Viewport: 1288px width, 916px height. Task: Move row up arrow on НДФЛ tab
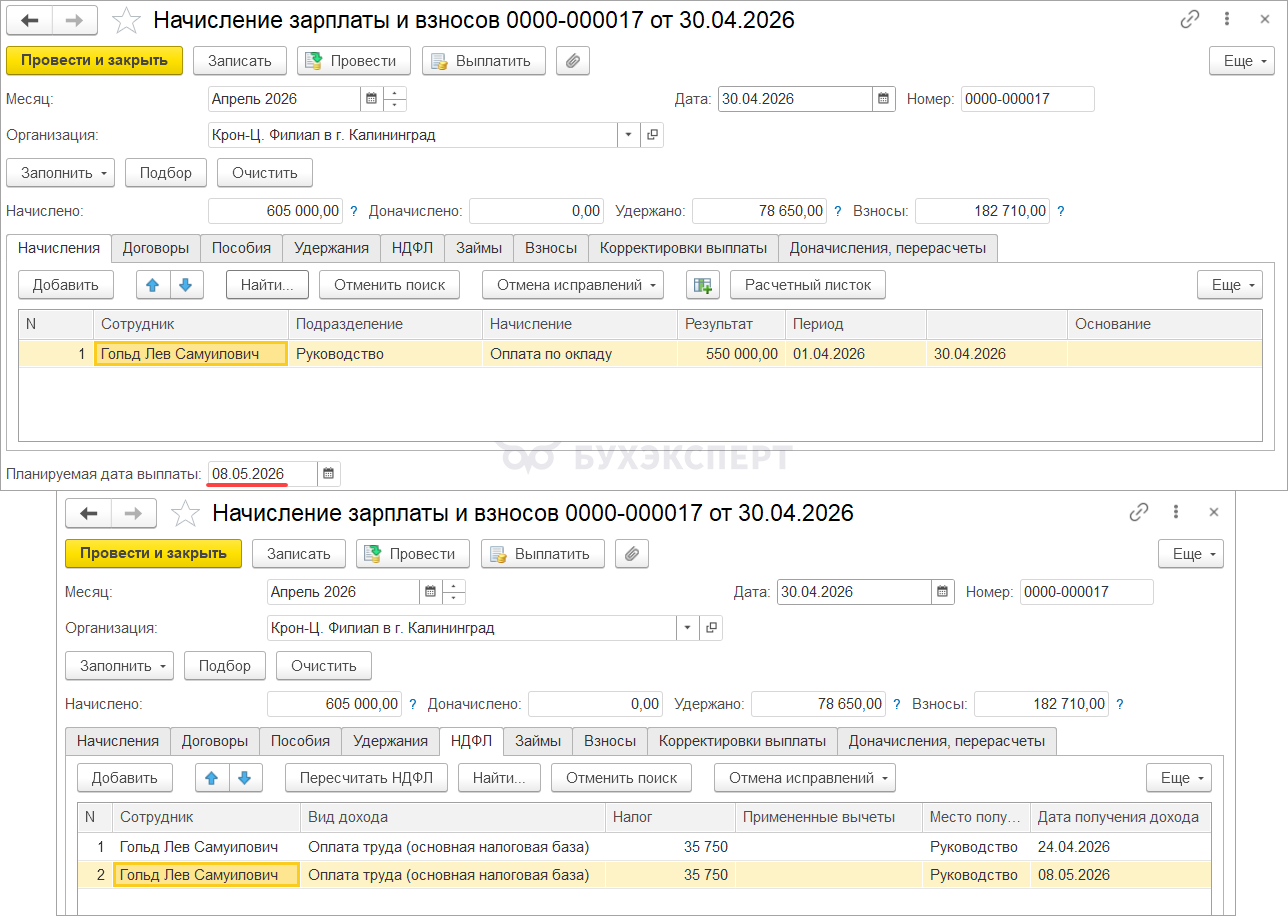click(212, 778)
